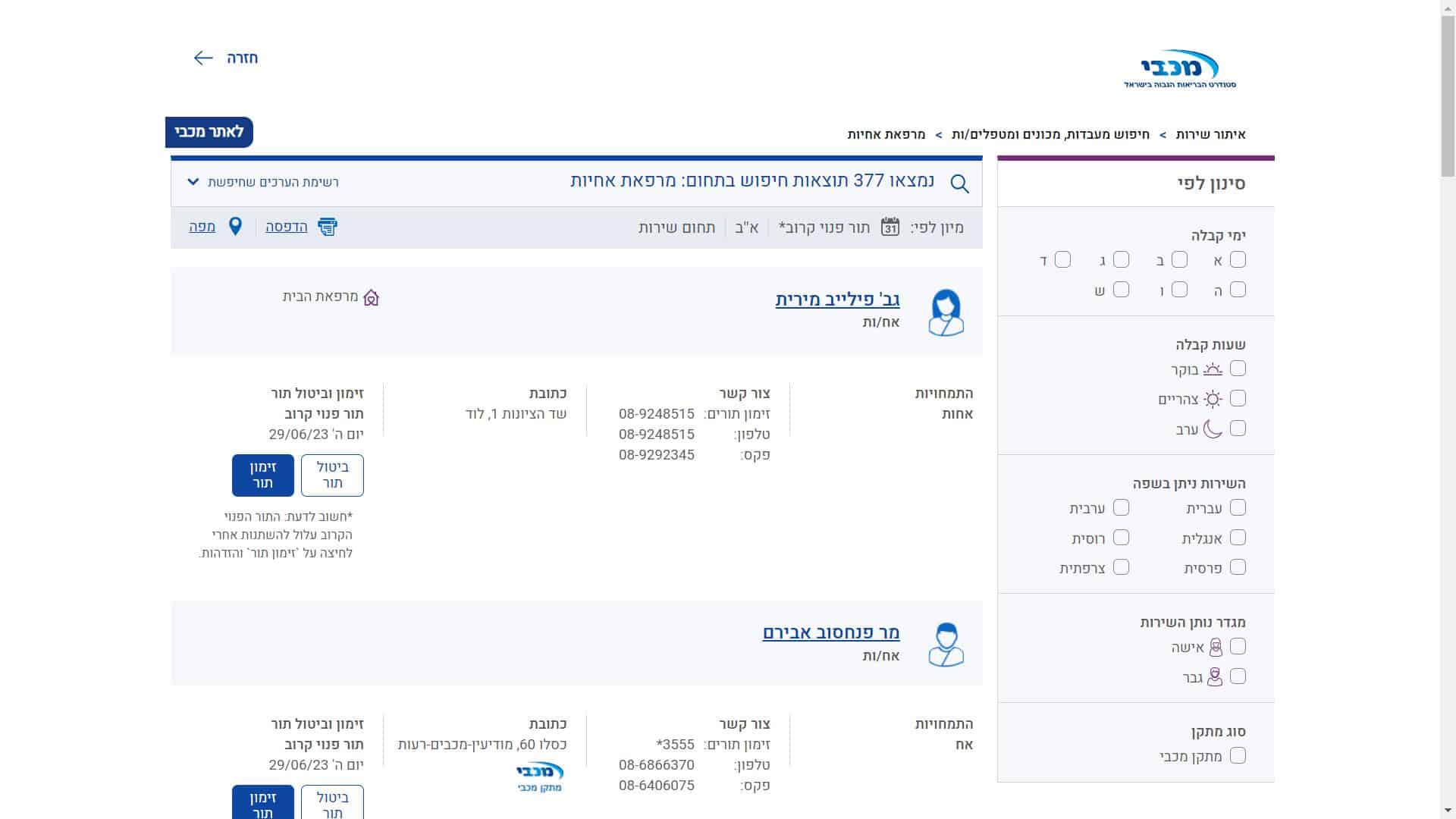
Task: Click the address שד הציונות 1, לוד
Action: point(516,414)
